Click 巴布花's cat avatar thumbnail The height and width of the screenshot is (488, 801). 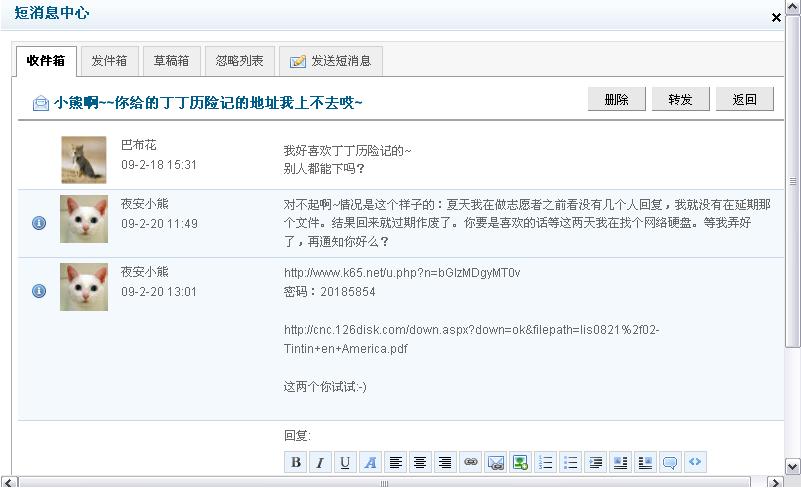pos(84,159)
